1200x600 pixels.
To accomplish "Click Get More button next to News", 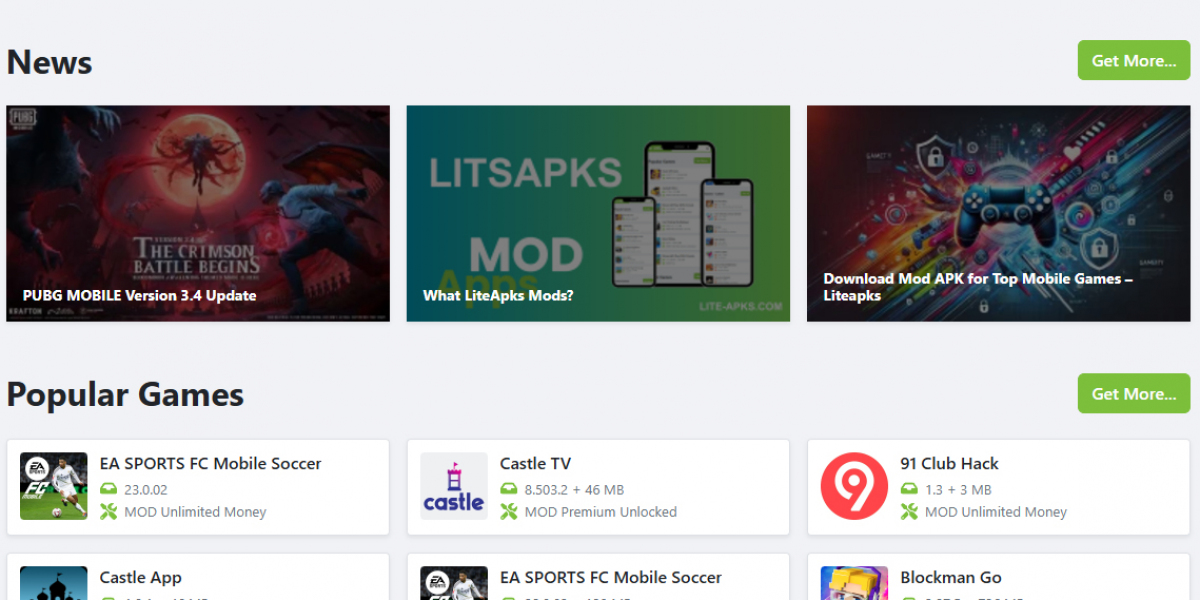I will [x=1134, y=61].
